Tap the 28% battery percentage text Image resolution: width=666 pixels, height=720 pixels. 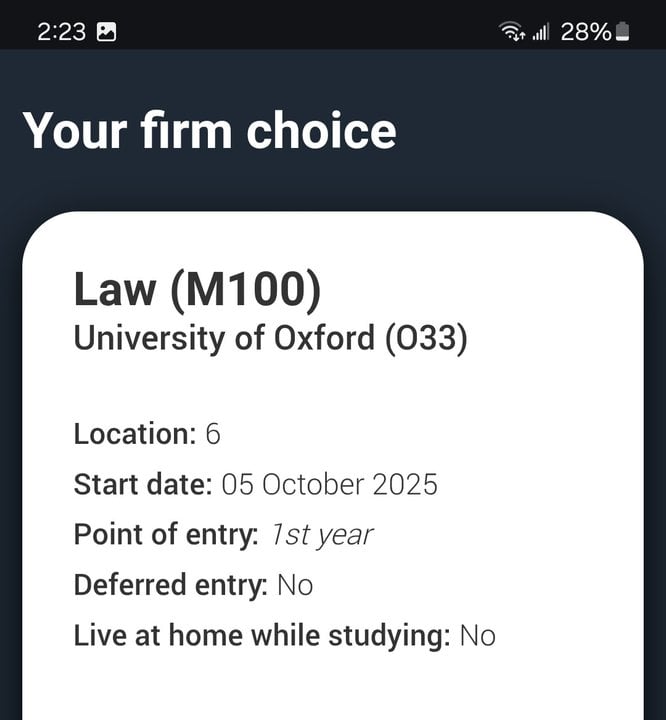click(x=585, y=32)
